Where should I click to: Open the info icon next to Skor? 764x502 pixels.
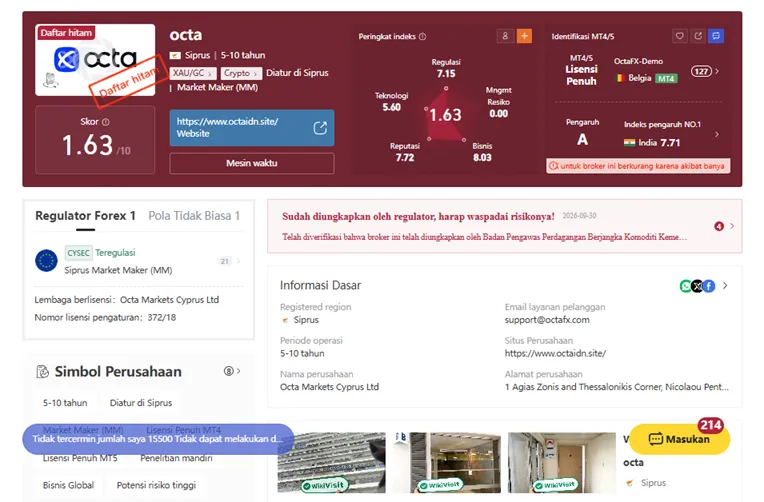click(106, 122)
